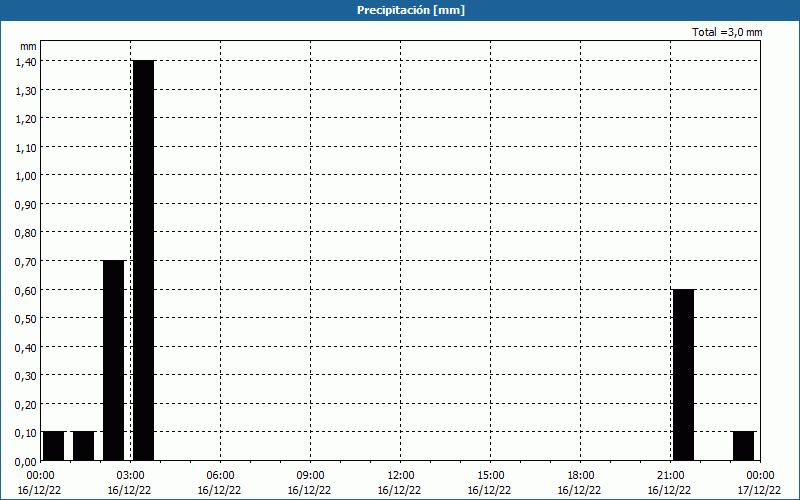Click the 0,90 y-axis label
The width and height of the screenshot is (800, 500).
[26, 205]
